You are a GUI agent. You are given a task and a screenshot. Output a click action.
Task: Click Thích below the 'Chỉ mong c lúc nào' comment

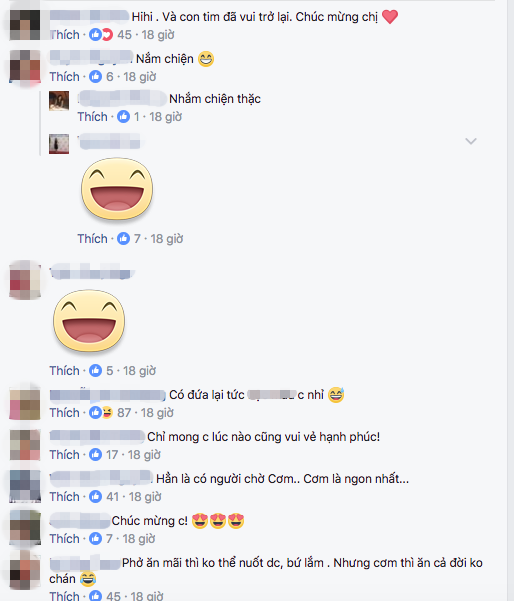point(64,455)
